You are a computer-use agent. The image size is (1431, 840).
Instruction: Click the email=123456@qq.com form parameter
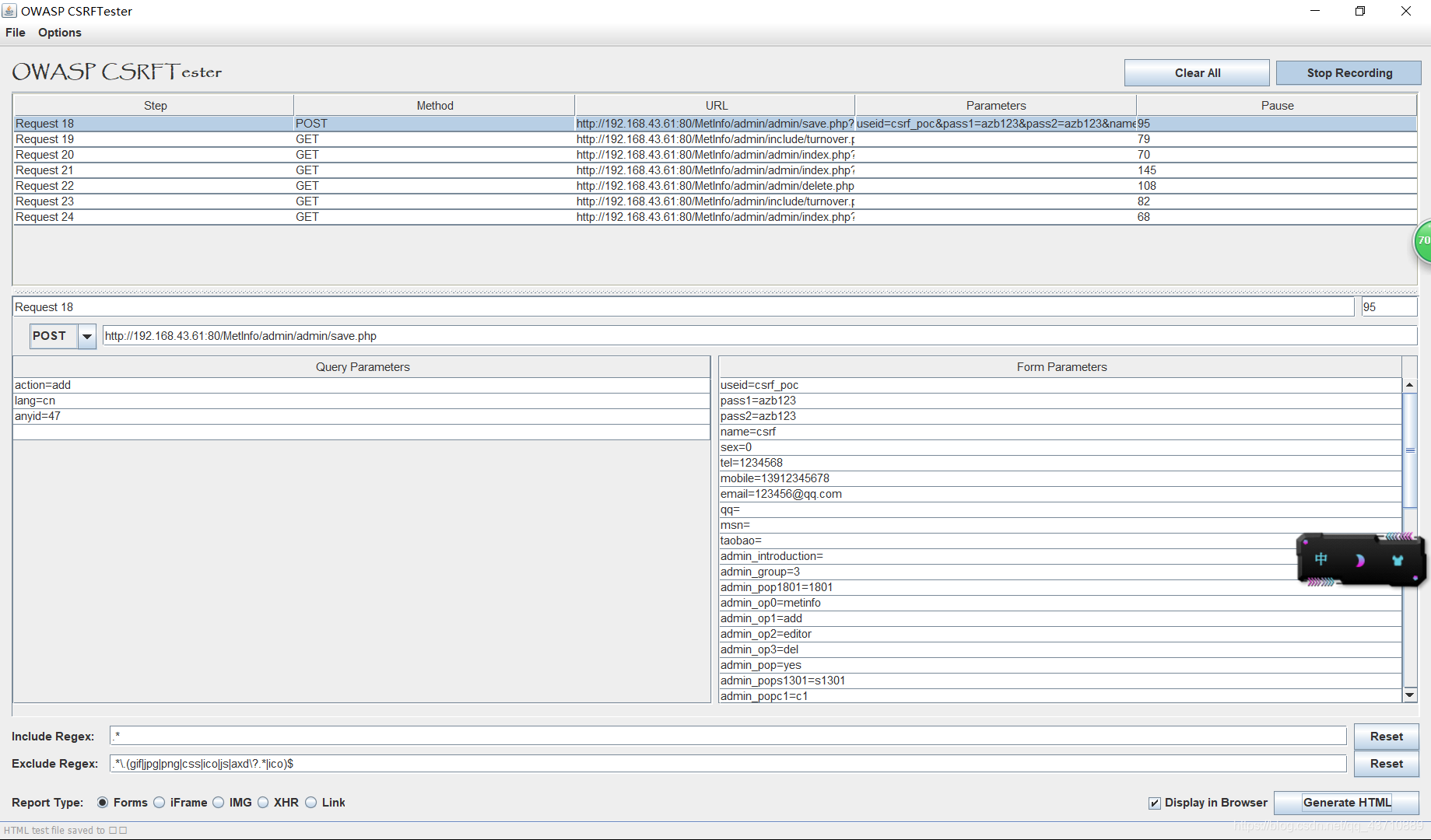tap(1060, 494)
